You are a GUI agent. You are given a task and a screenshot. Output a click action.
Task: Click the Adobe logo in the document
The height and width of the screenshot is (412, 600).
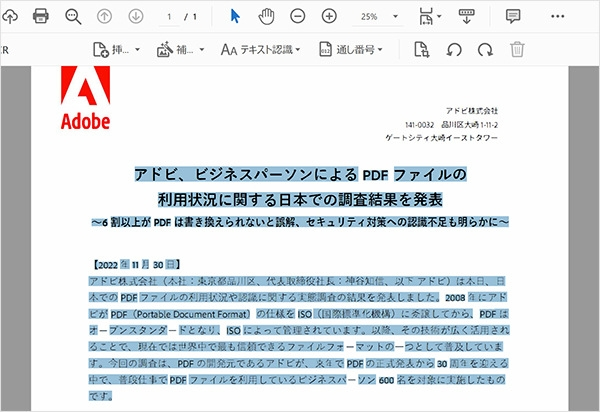pyautogui.click(x=85, y=98)
